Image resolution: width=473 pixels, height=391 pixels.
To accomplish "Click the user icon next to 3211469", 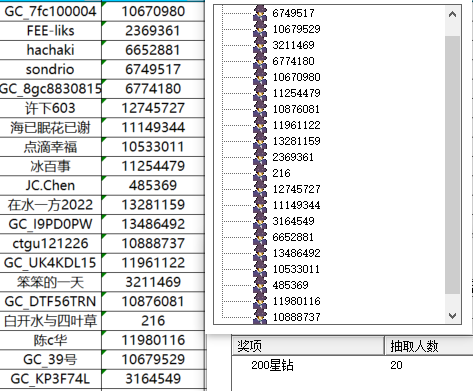I will [x=260, y=45].
